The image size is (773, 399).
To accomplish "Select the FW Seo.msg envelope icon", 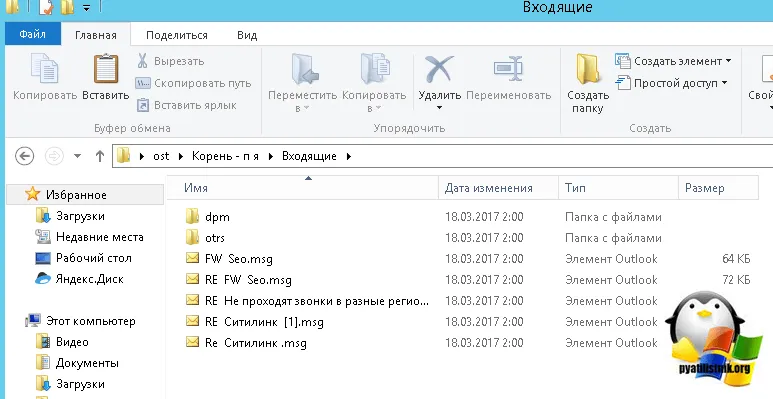I will pos(192,258).
